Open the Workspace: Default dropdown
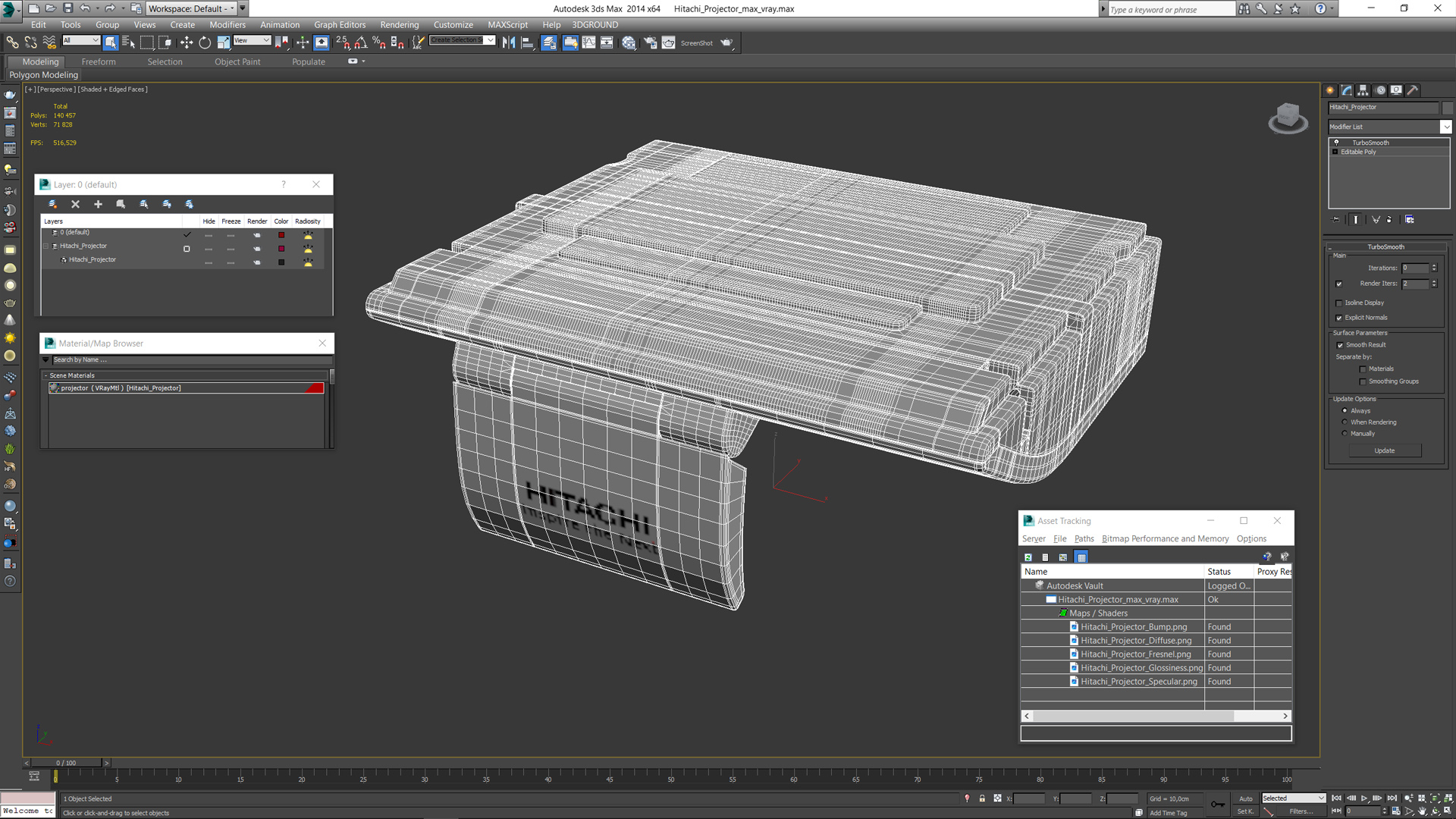Viewport: 1456px width, 819px height. pyautogui.click(x=191, y=8)
